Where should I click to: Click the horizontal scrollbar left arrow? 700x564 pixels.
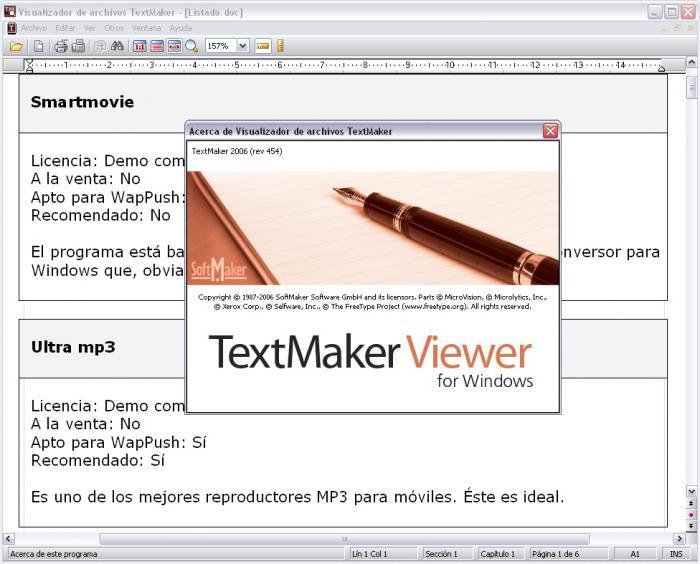pos(8,539)
